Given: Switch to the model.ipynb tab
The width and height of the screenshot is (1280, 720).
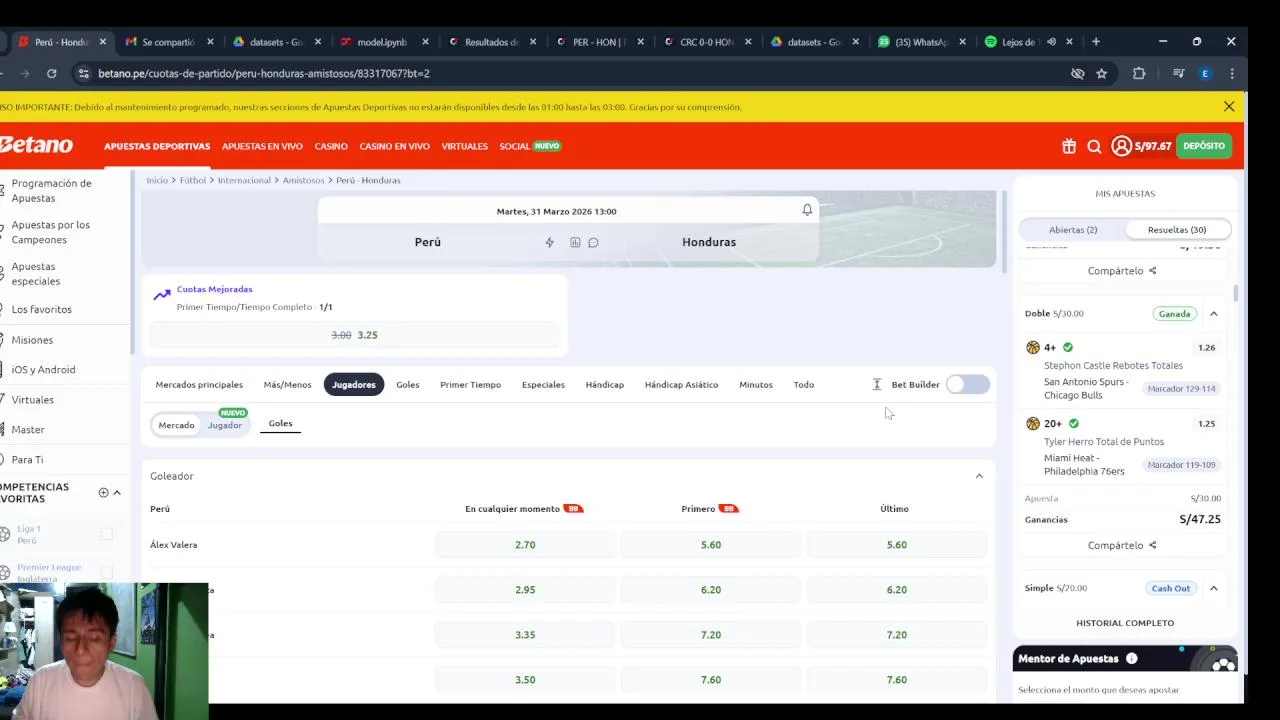Looking at the screenshot, I should pyautogui.click(x=385, y=42).
